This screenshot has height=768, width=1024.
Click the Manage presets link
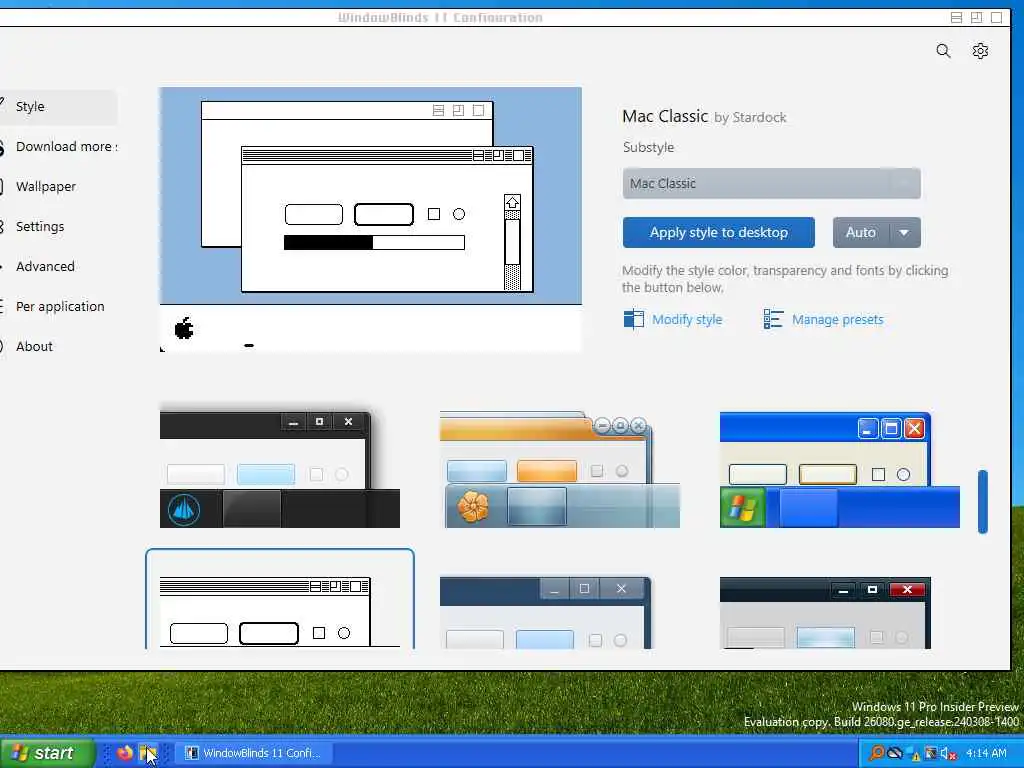pyautogui.click(x=837, y=319)
